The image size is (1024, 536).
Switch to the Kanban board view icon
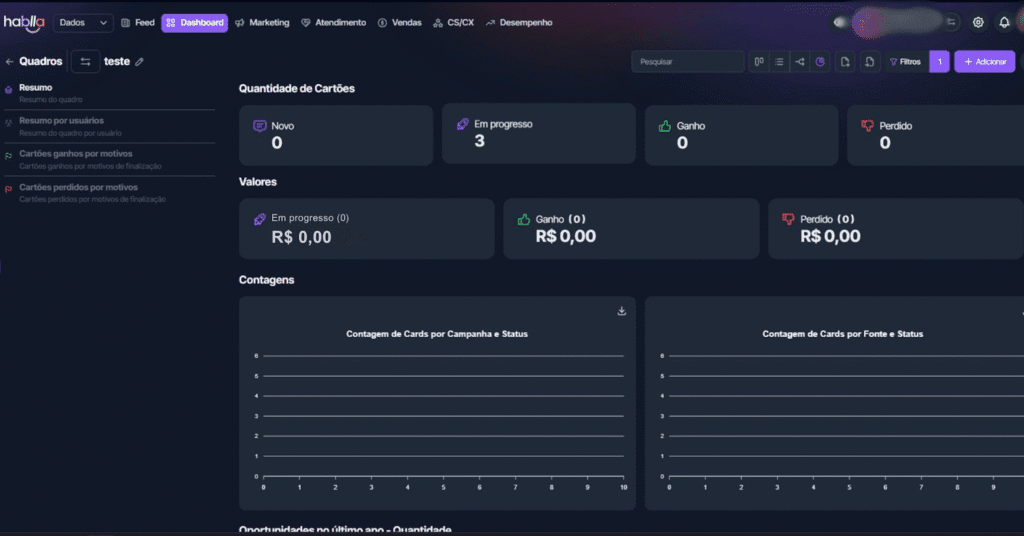coord(760,62)
